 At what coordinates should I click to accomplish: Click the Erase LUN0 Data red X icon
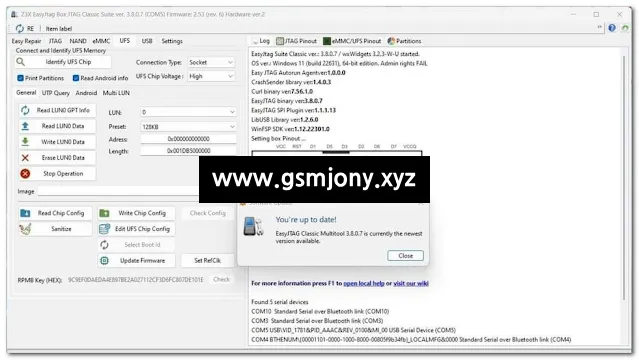[25, 158]
